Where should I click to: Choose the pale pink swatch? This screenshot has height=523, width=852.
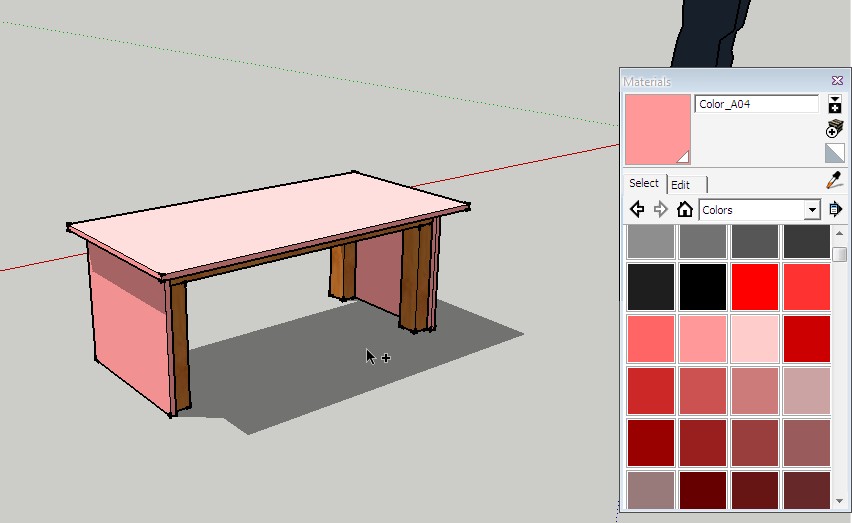click(755, 339)
